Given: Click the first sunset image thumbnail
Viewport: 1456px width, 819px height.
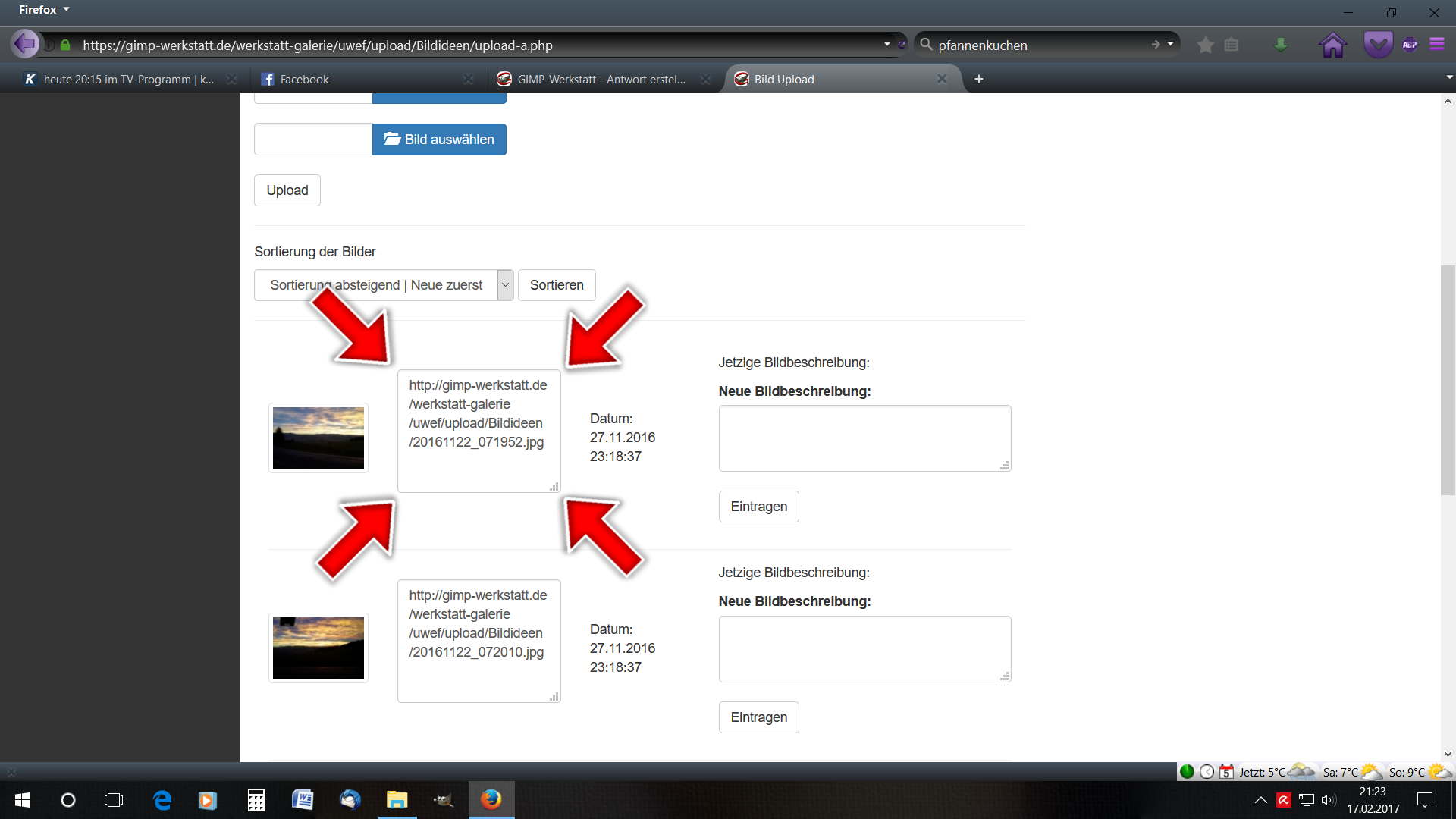Looking at the screenshot, I should tap(318, 438).
